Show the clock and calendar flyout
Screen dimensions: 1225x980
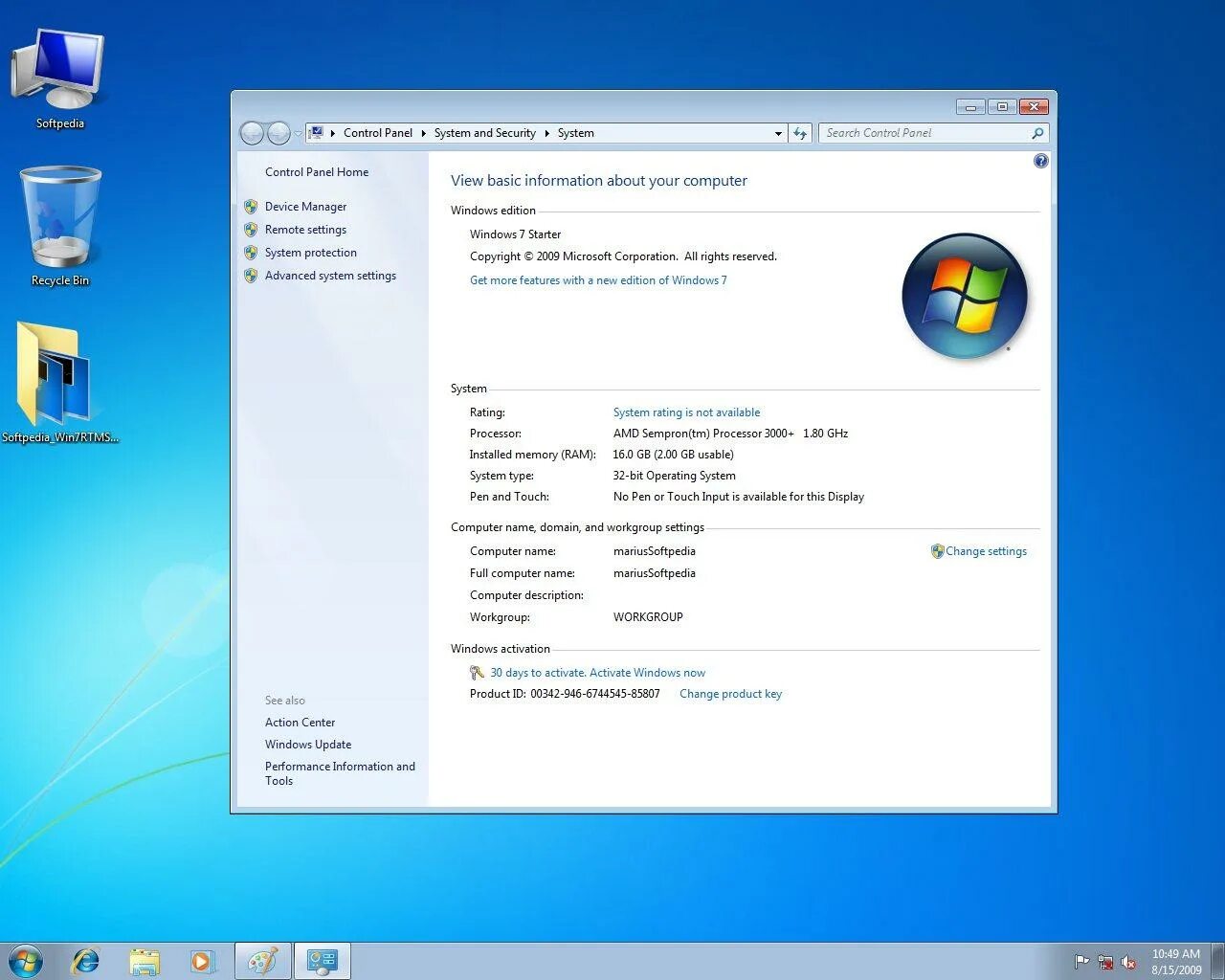click(1176, 962)
